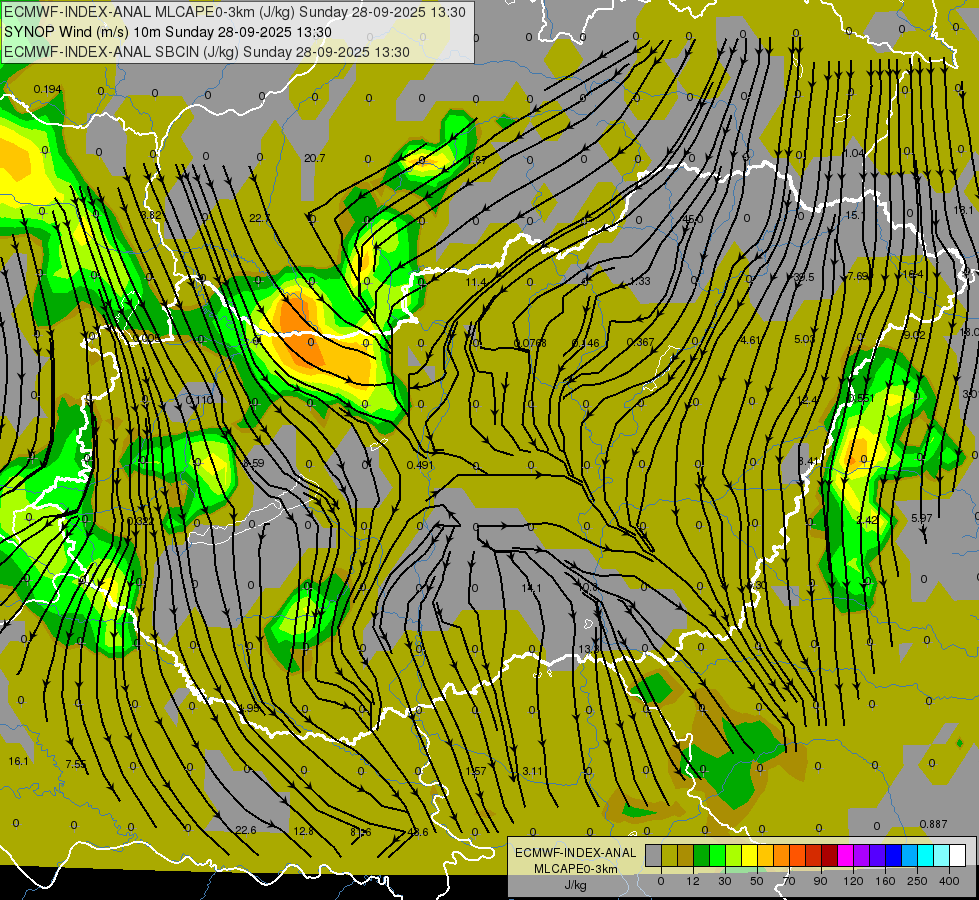Click the map value 1.95
Image resolution: width=979 pixels, height=900 pixels.
[x=249, y=708]
